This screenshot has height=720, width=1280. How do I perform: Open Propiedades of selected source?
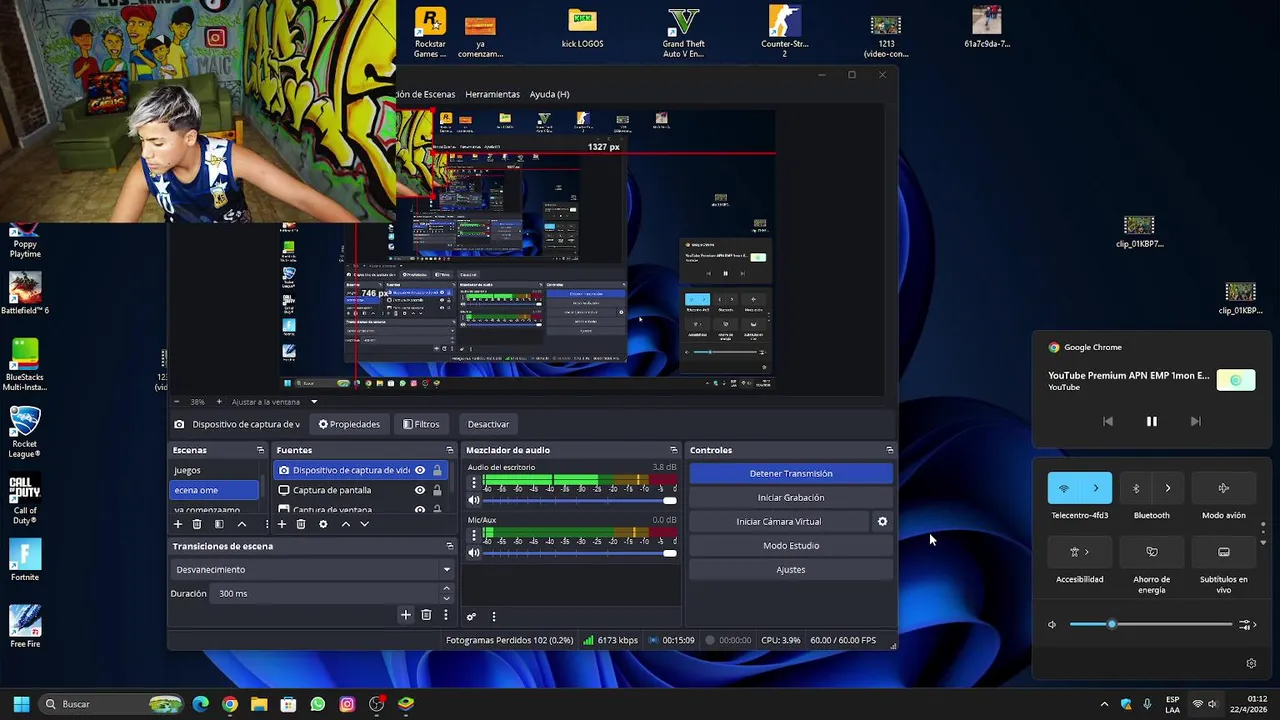[349, 424]
